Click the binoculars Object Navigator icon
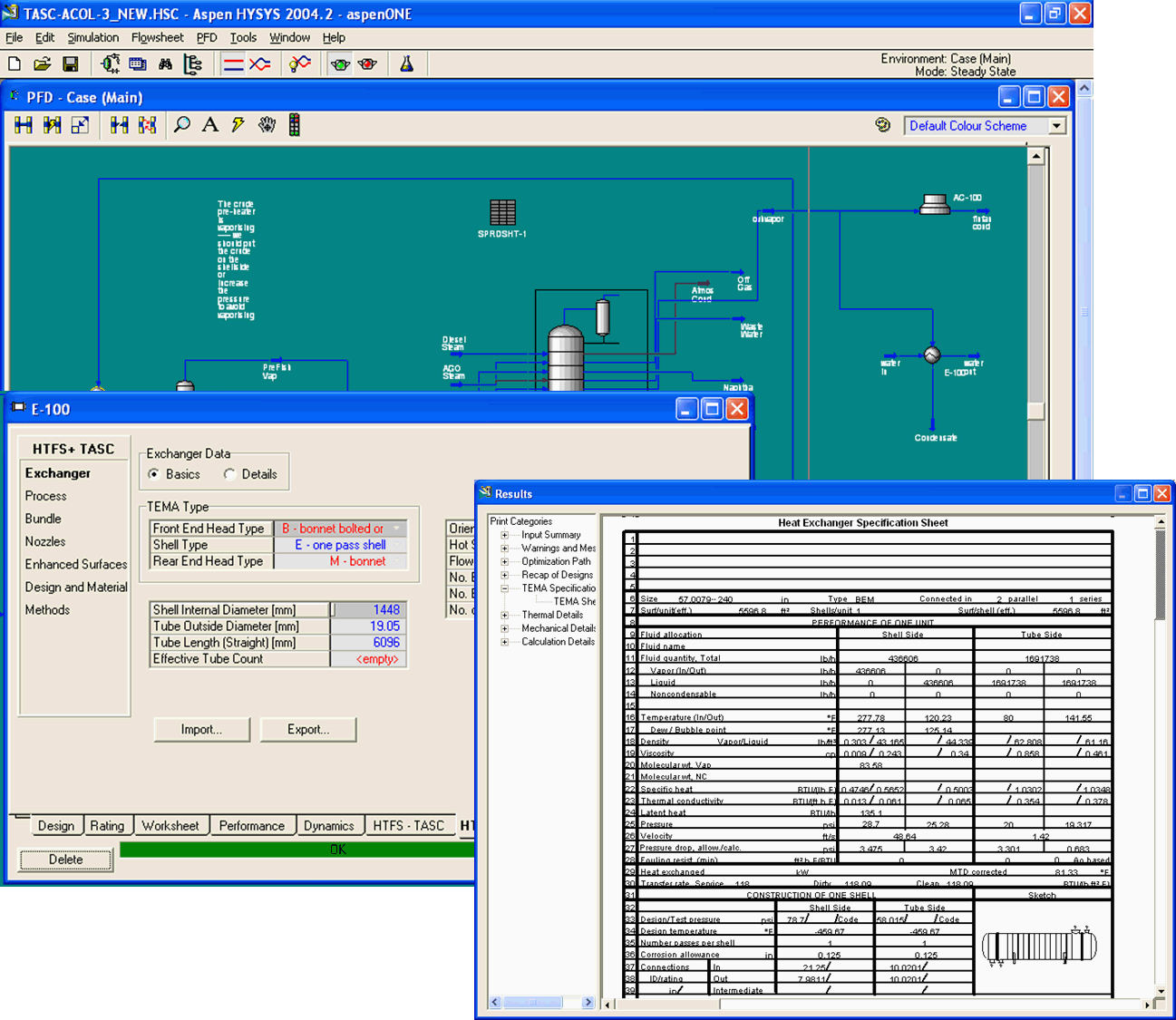Screen dimensions: 1176x1020 (165, 63)
